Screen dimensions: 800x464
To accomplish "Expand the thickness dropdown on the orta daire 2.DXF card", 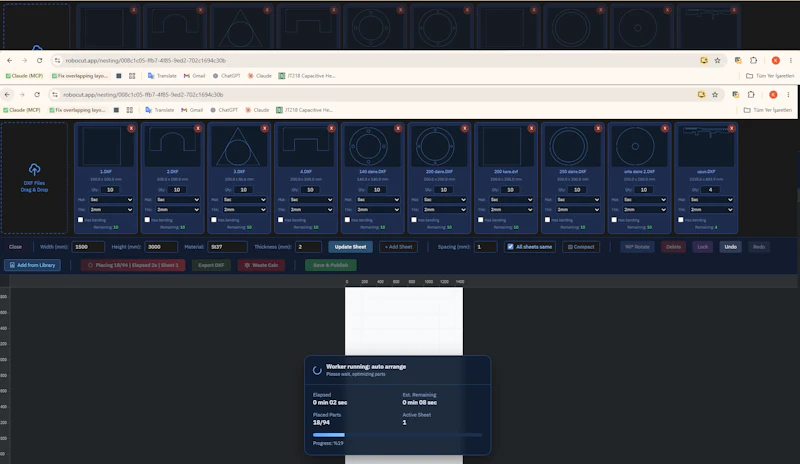I will tap(645, 210).
